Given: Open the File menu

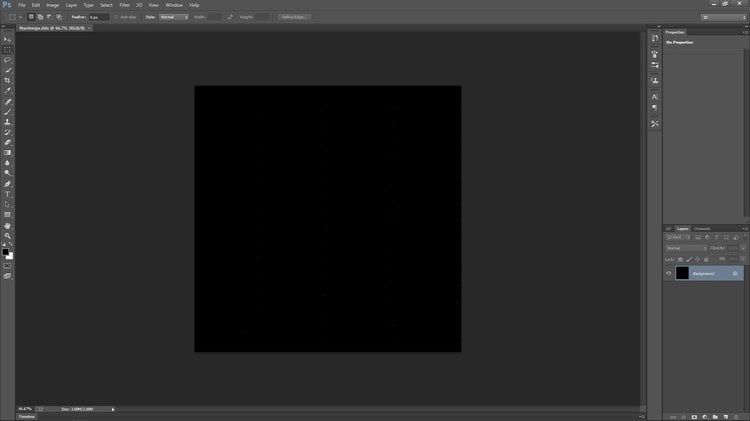Looking at the screenshot, I should 22,5.
